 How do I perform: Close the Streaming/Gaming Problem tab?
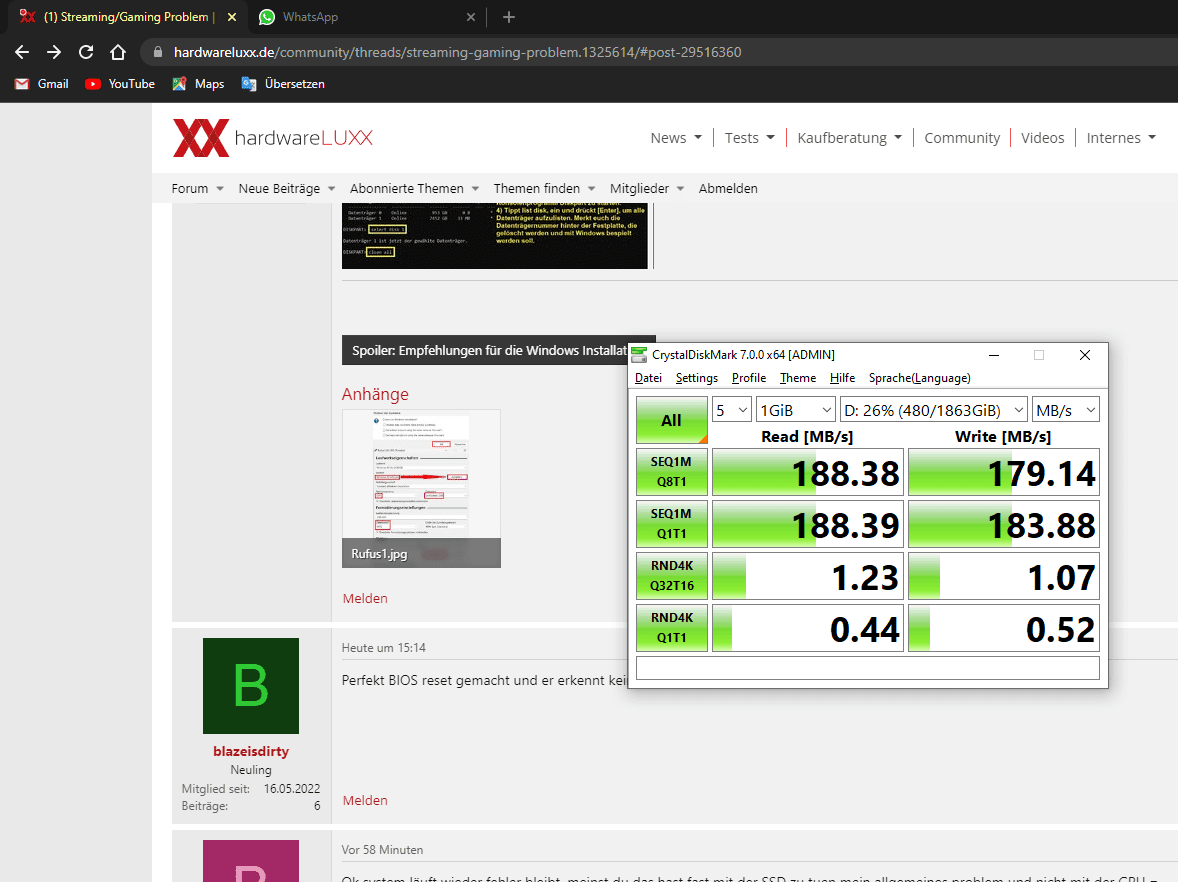tap(231, 17)
